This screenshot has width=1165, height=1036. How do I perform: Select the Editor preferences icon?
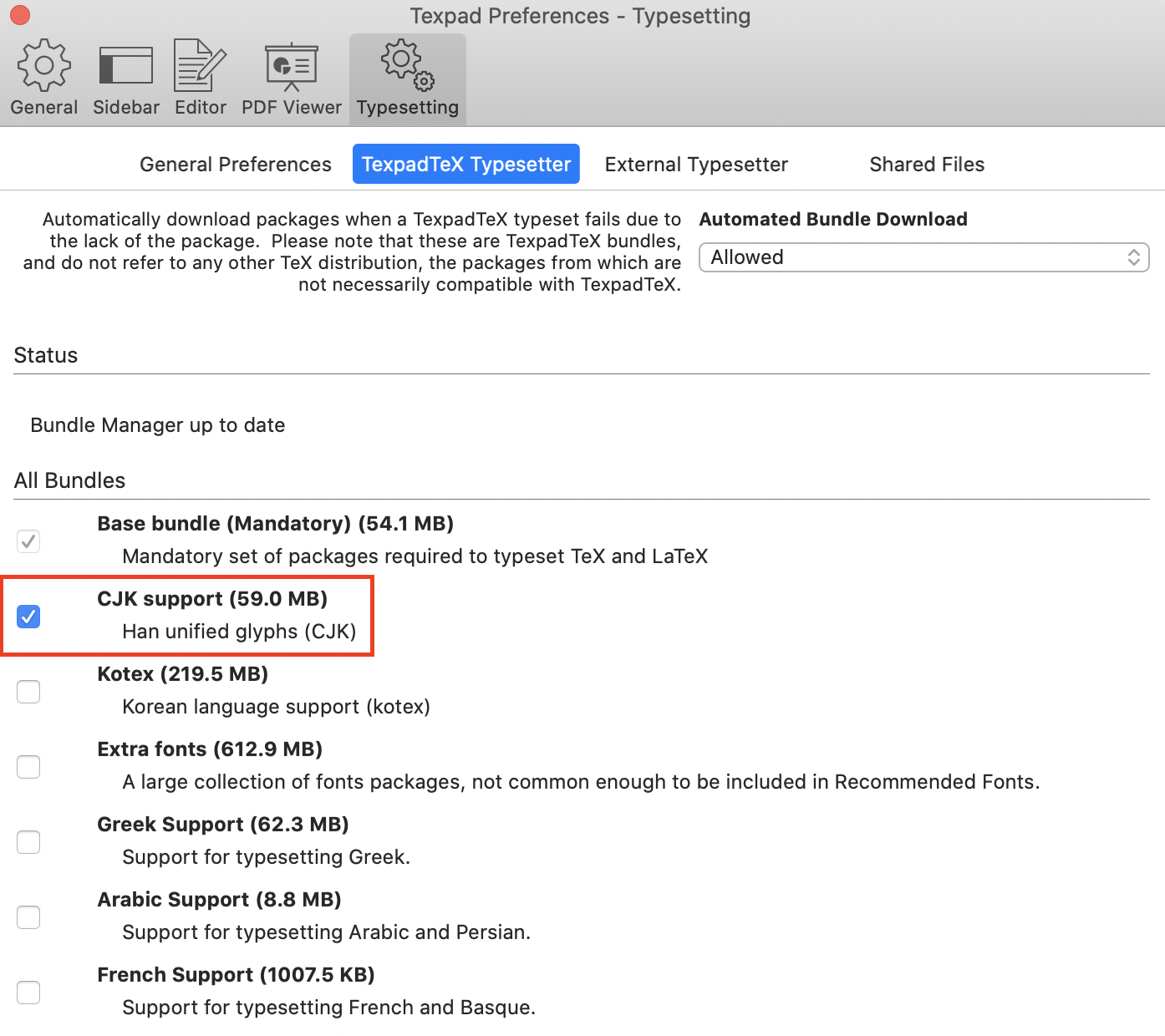point(200,75)
